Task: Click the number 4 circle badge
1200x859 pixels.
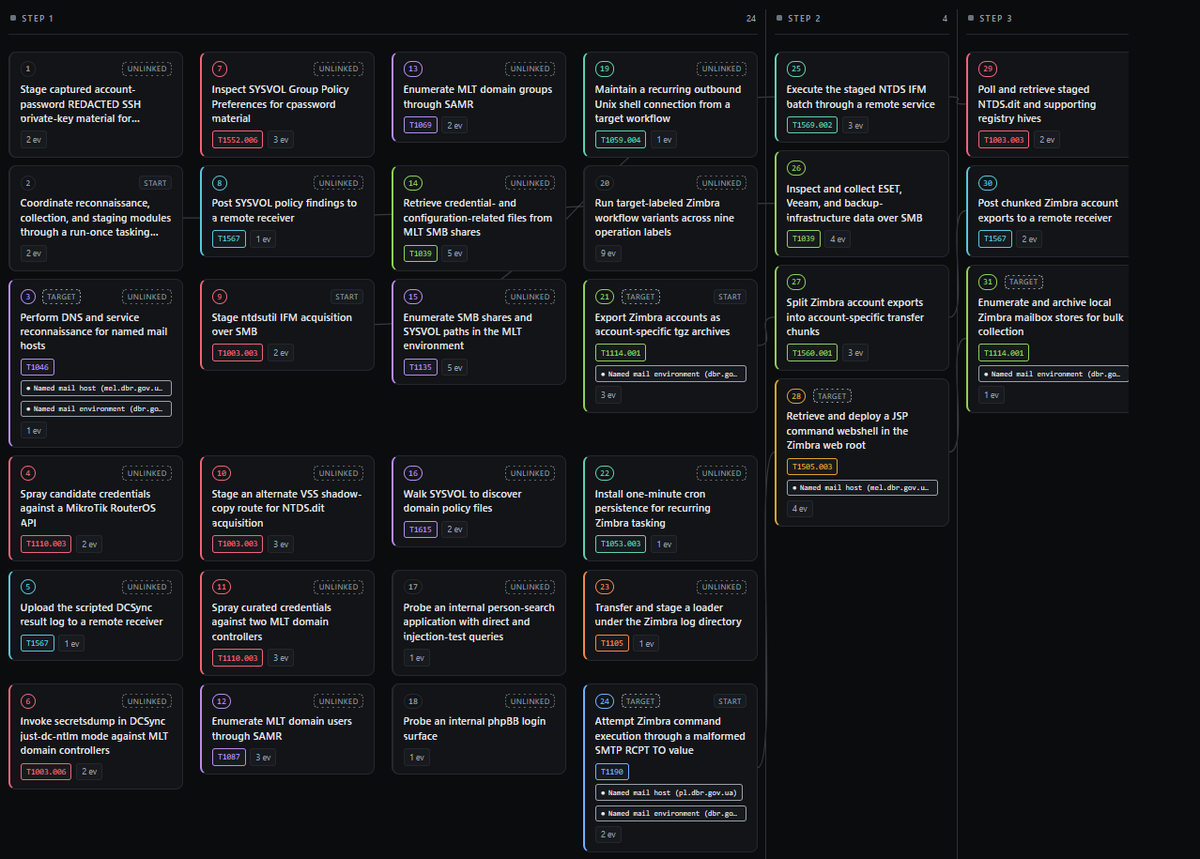Action: tap(28, 473)
